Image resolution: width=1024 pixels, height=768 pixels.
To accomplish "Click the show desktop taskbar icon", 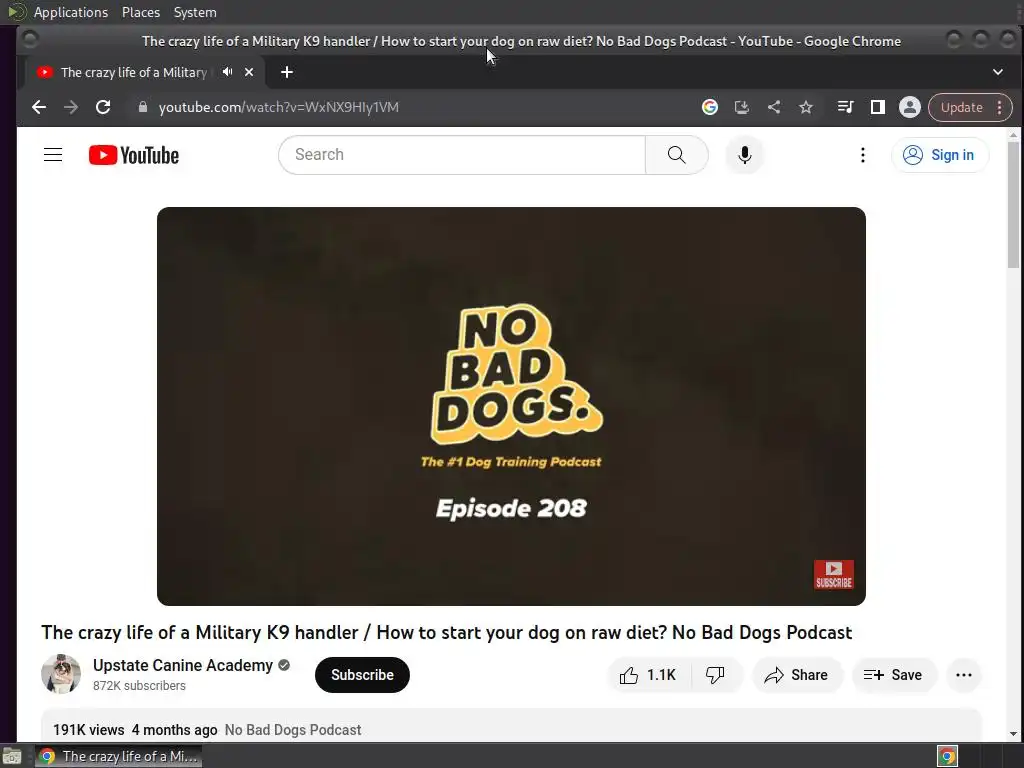I will (x=12, y=756).
